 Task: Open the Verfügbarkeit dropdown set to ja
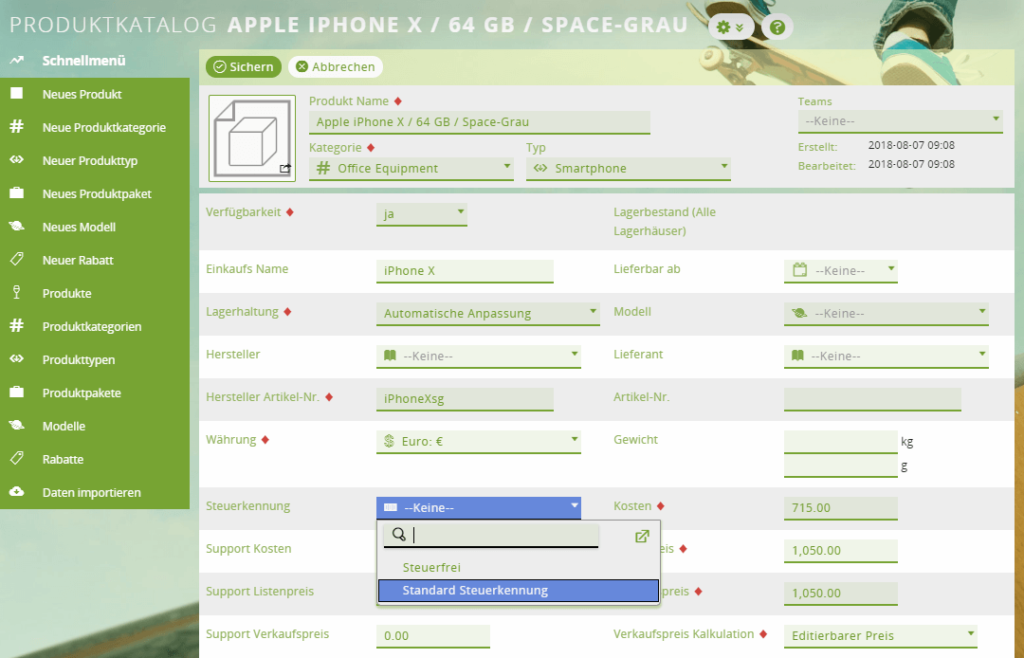(421, 214)
